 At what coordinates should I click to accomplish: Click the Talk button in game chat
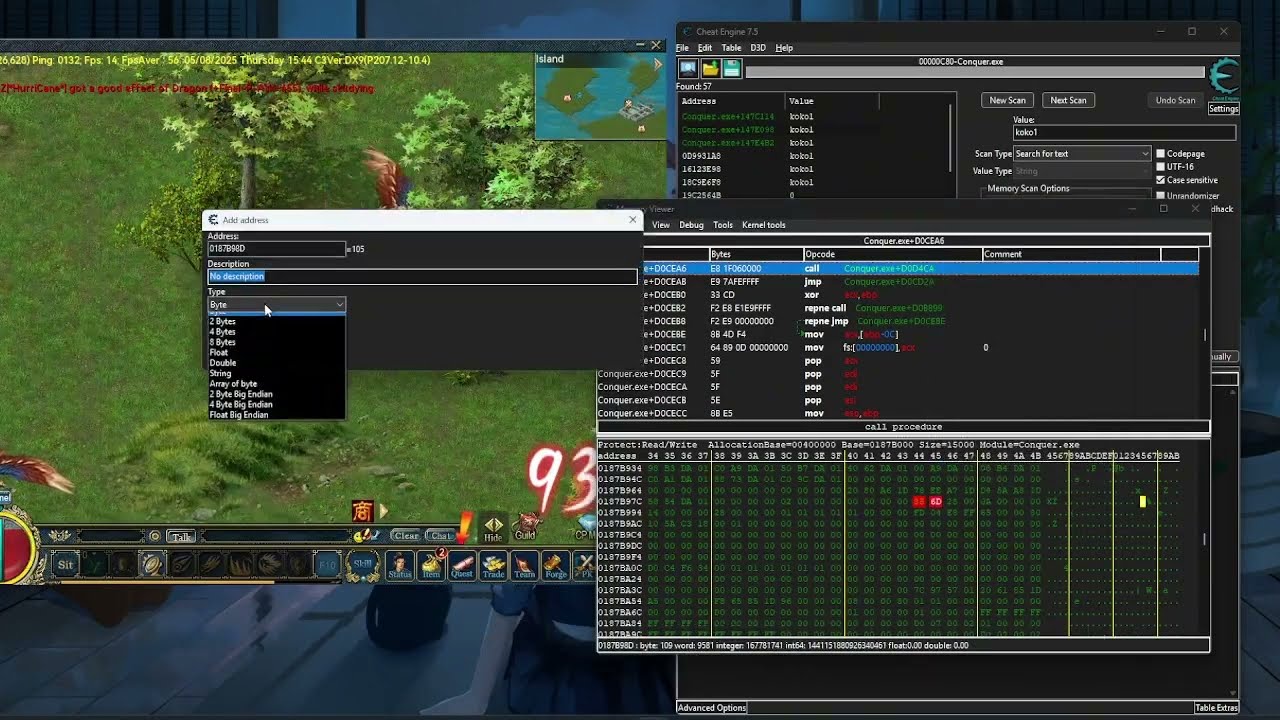[x=180, y=536]
